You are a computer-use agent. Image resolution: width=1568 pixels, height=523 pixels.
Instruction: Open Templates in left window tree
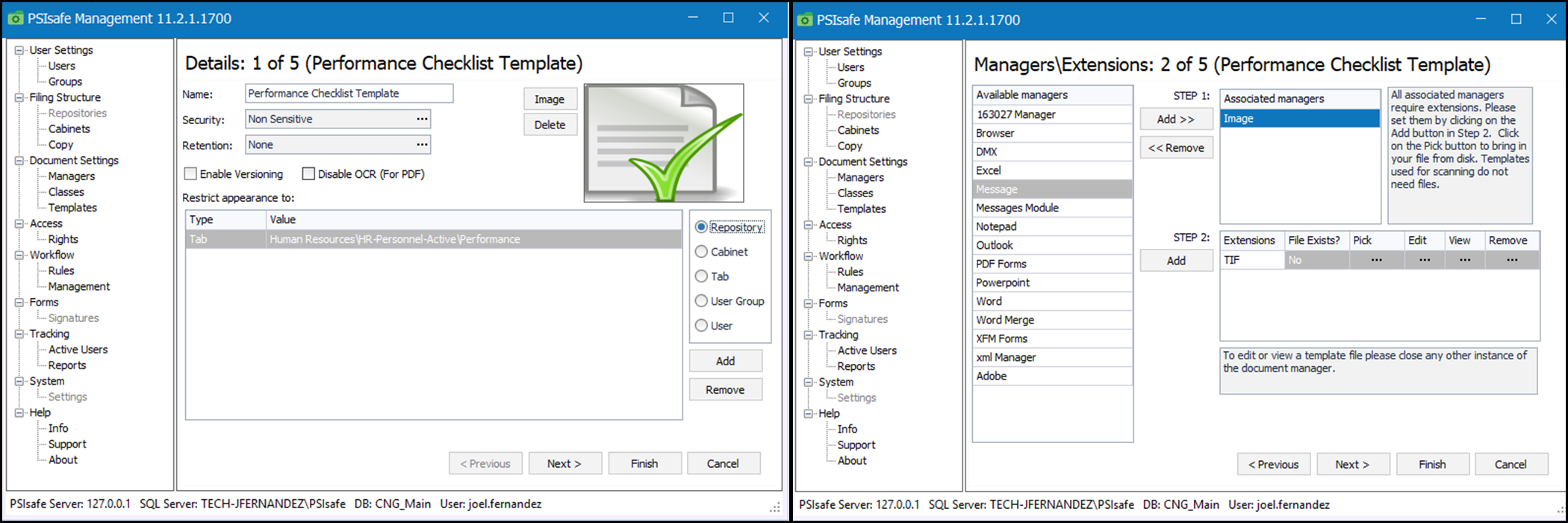(x=72, y=208)
